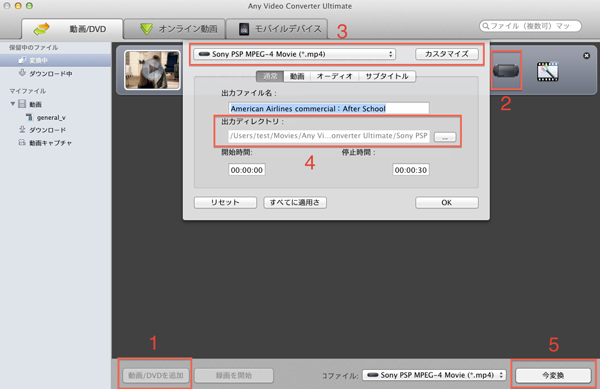Viewport: 600px width, 389px height.
Task: Open the video edit filmstrip icon
Action: point(548,72)
